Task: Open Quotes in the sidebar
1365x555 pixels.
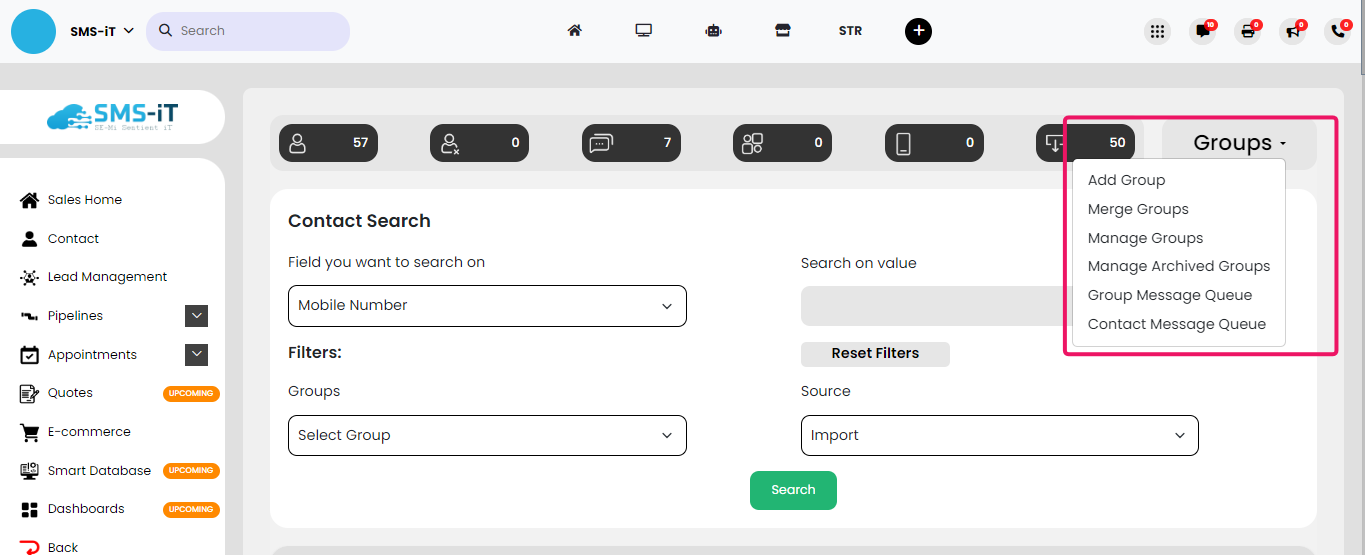Action: tap(70, 393)
